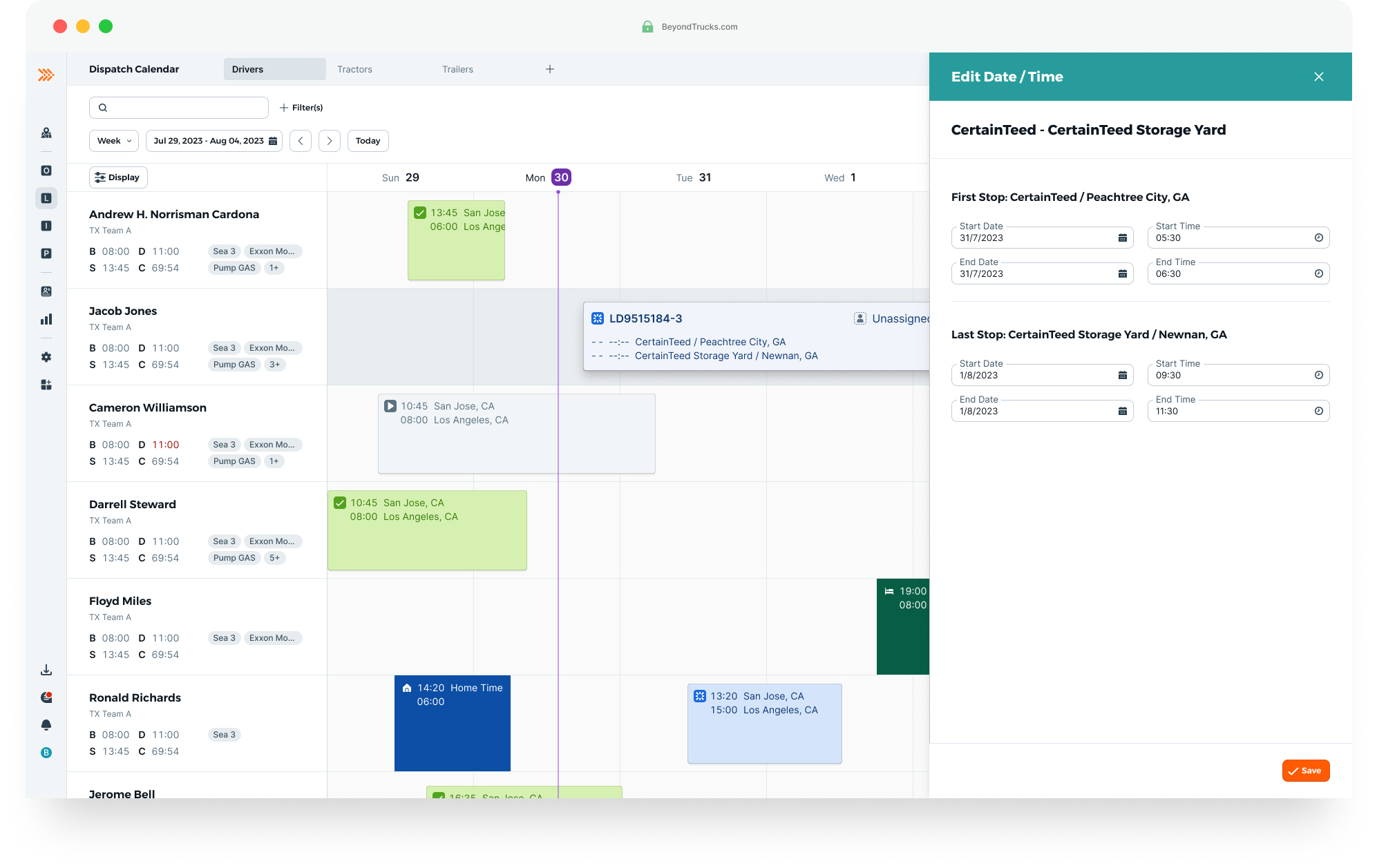Click the Today button

pyautogui.click(x=368, y=141)
